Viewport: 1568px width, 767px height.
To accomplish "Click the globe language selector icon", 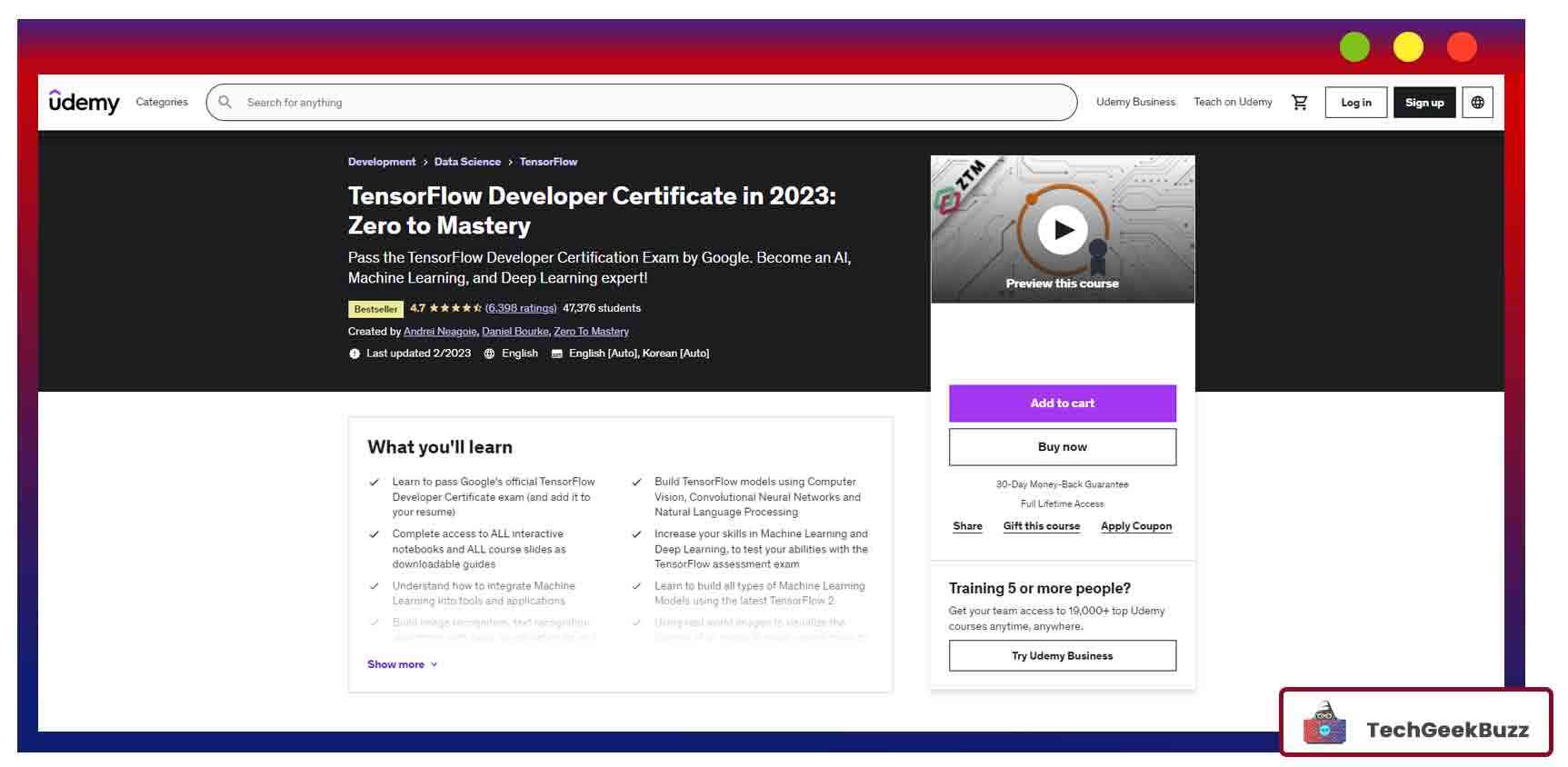I will [1477, 103].
